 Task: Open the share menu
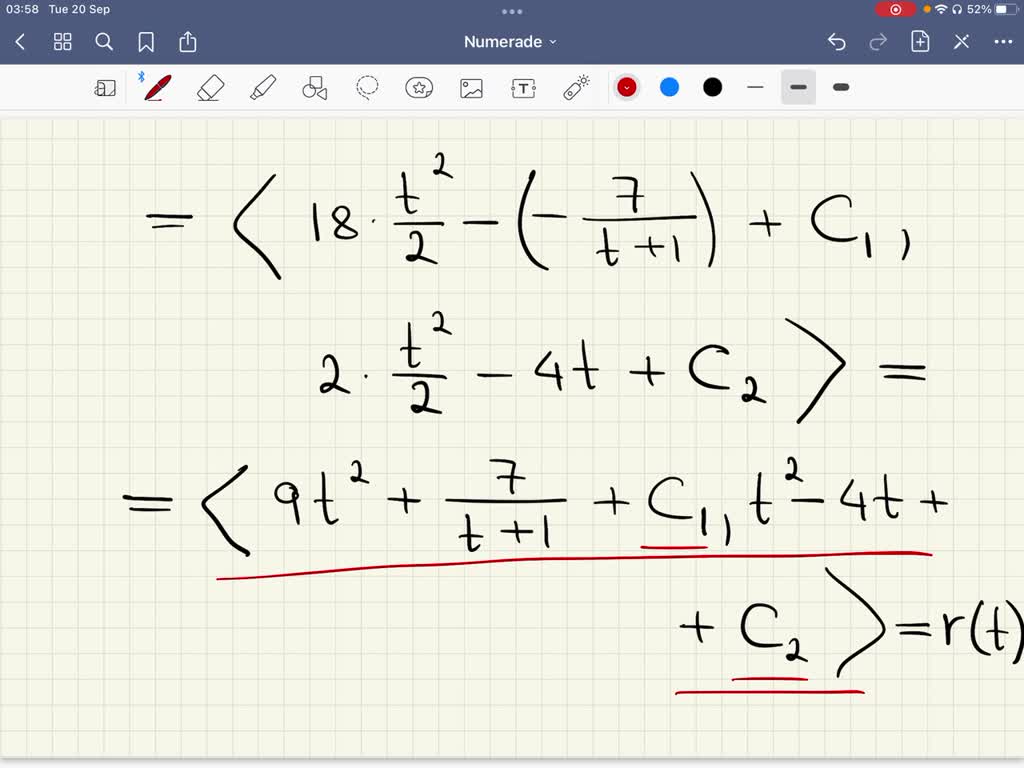coord(188,42)
